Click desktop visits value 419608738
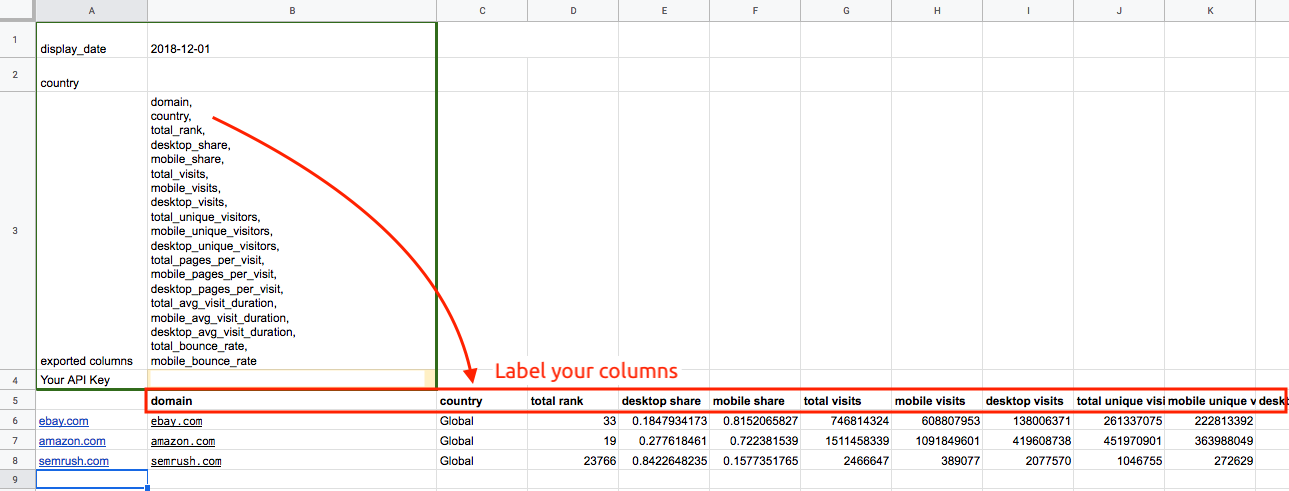This screenshot has height=491, width=1289. (x=1028, y=441)
